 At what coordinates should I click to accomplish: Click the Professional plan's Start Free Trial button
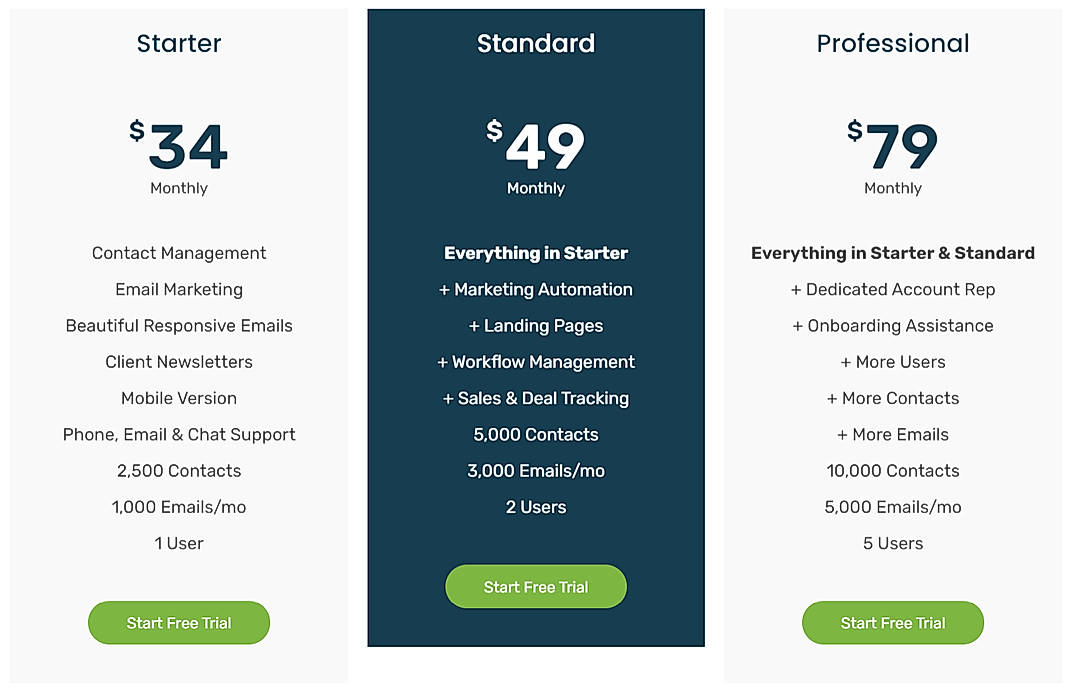pyautogui.click(x=892, y=622)
